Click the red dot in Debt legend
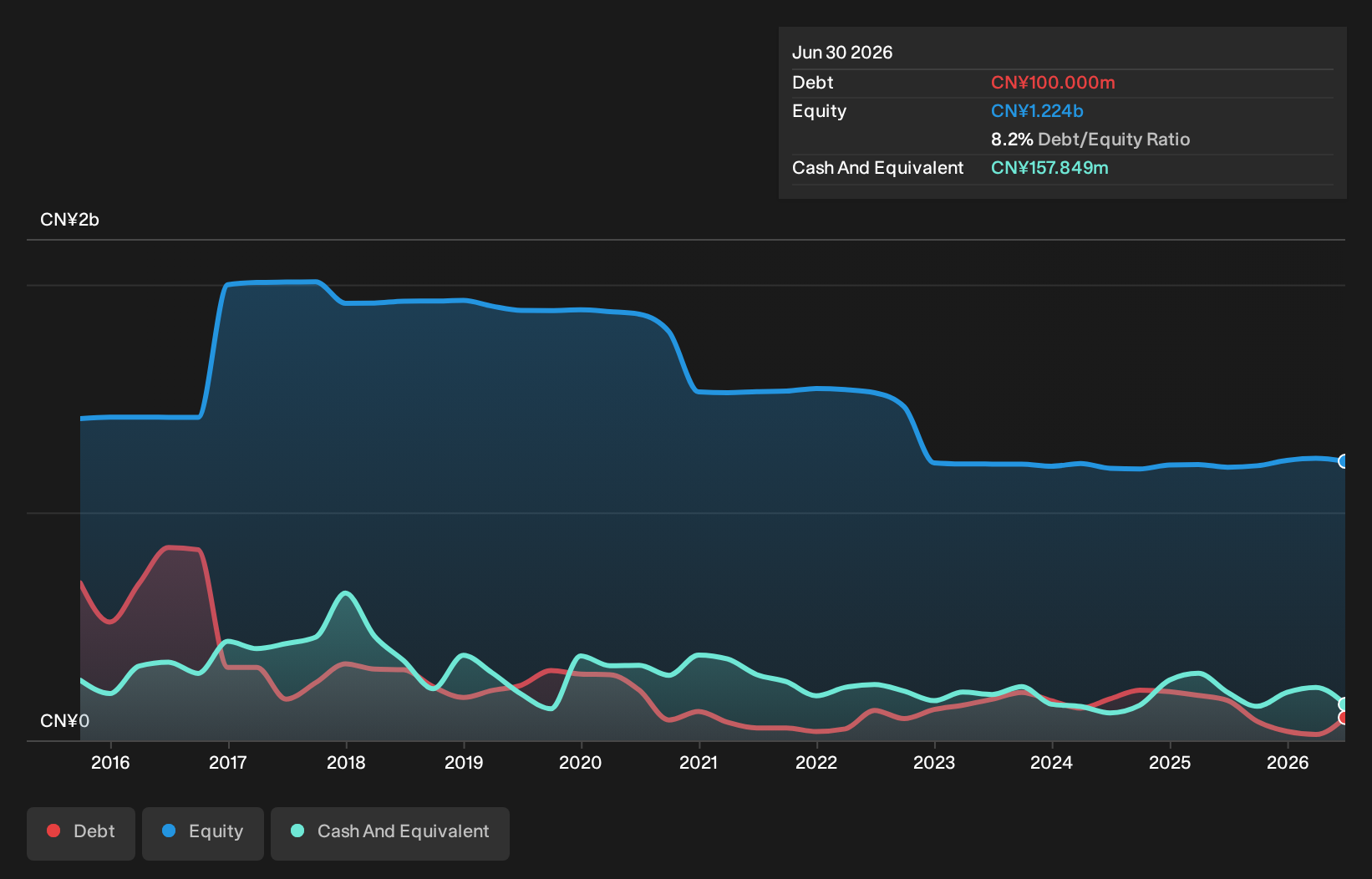The width and height of the screenshot is (1372, 879). pyautogui.click(x=53, y=831)
